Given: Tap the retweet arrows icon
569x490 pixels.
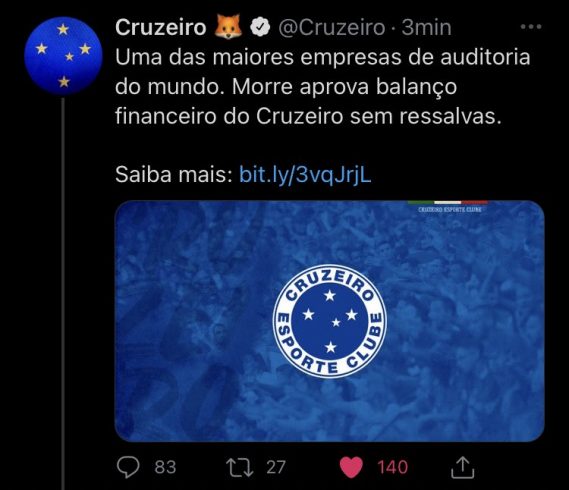Looking at the screenshot, I should (x=240, y=467).
